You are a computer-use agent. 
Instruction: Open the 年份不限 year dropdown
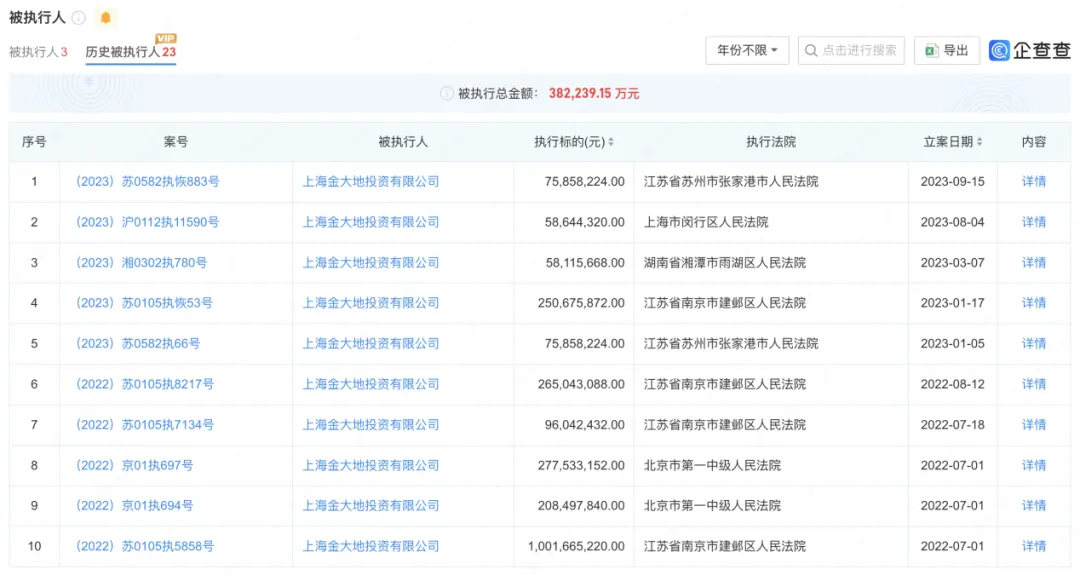pyautogui.click(x=747, y=50)
